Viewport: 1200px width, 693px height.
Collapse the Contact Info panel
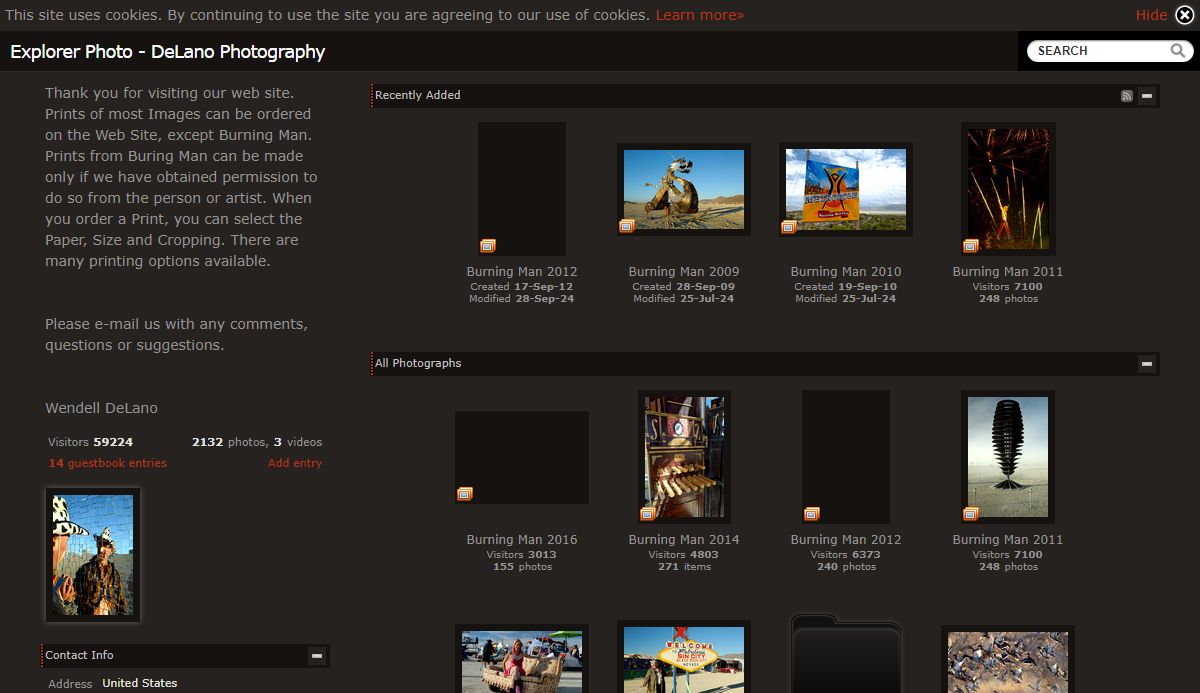click(x=317, y=656)
